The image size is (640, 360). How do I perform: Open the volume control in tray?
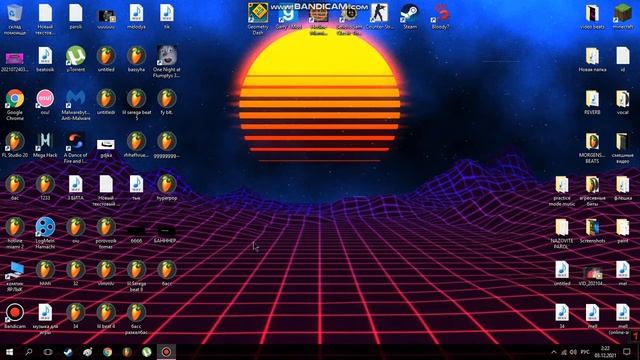click(573, 352)
